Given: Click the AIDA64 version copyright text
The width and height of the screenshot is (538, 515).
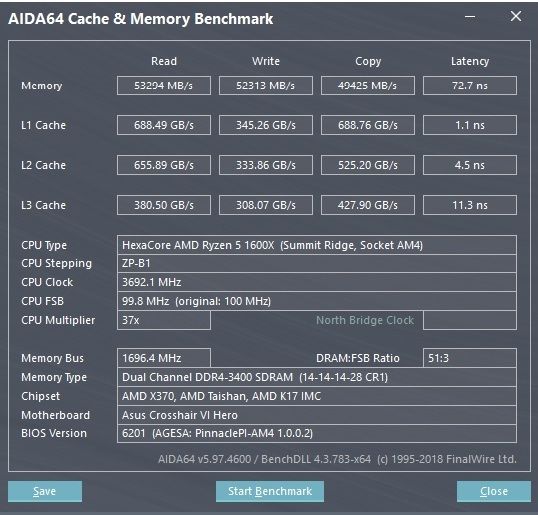Looking at the screenshot, I should point(337,459).
